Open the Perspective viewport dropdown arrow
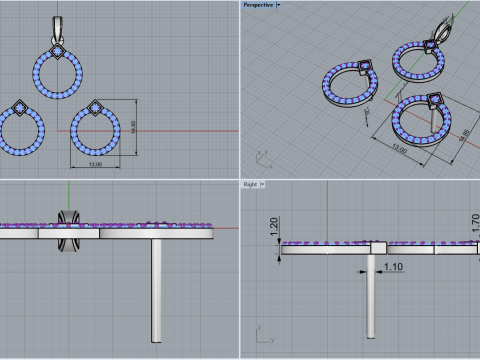 point(278,5)
